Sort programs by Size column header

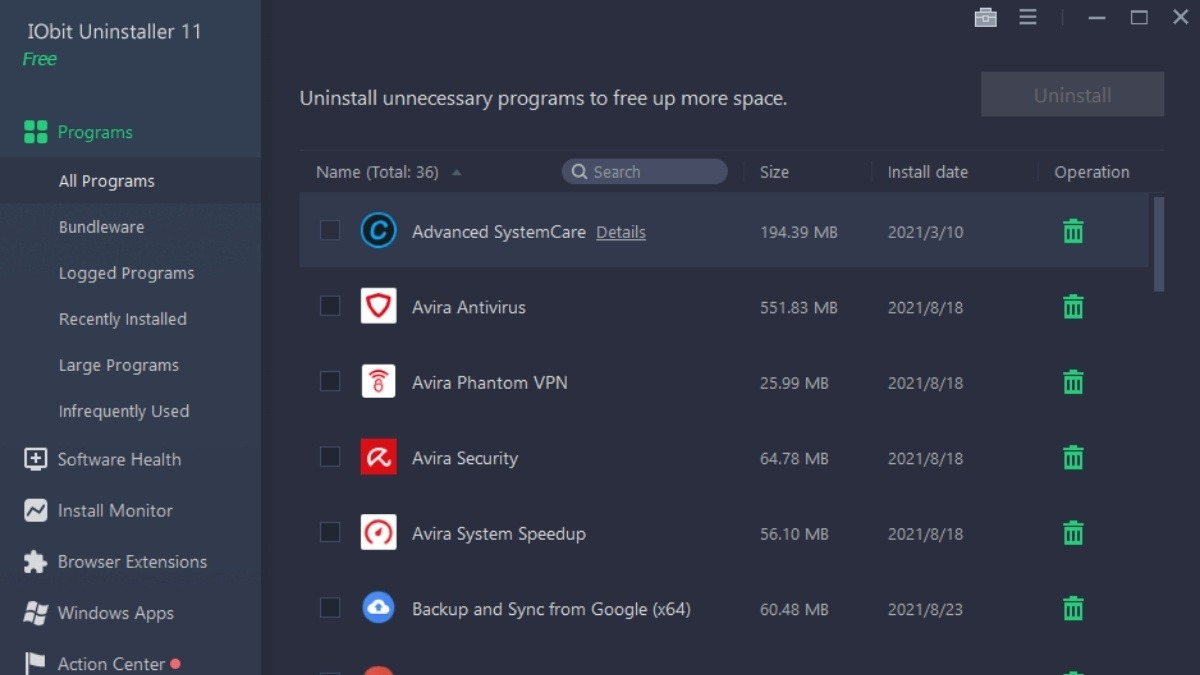[x=774, y=172]
